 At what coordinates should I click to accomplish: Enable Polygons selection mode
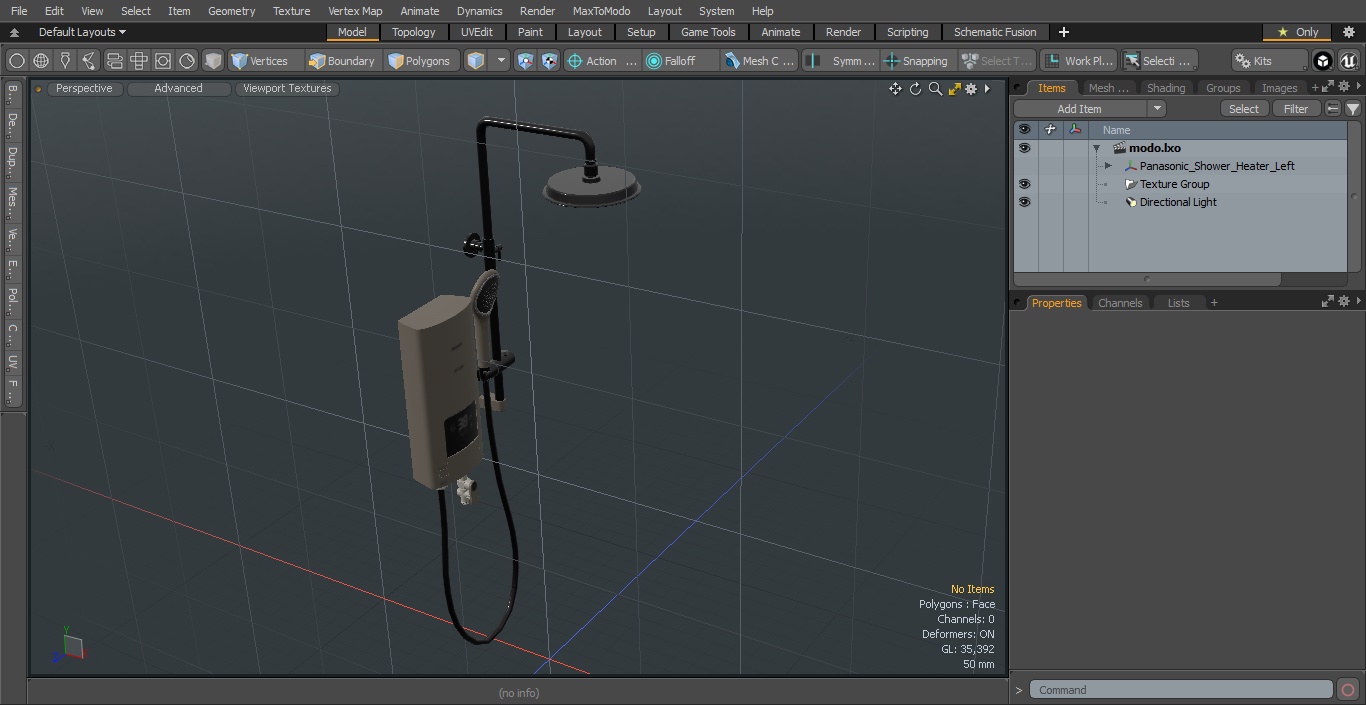coord(420,61)
